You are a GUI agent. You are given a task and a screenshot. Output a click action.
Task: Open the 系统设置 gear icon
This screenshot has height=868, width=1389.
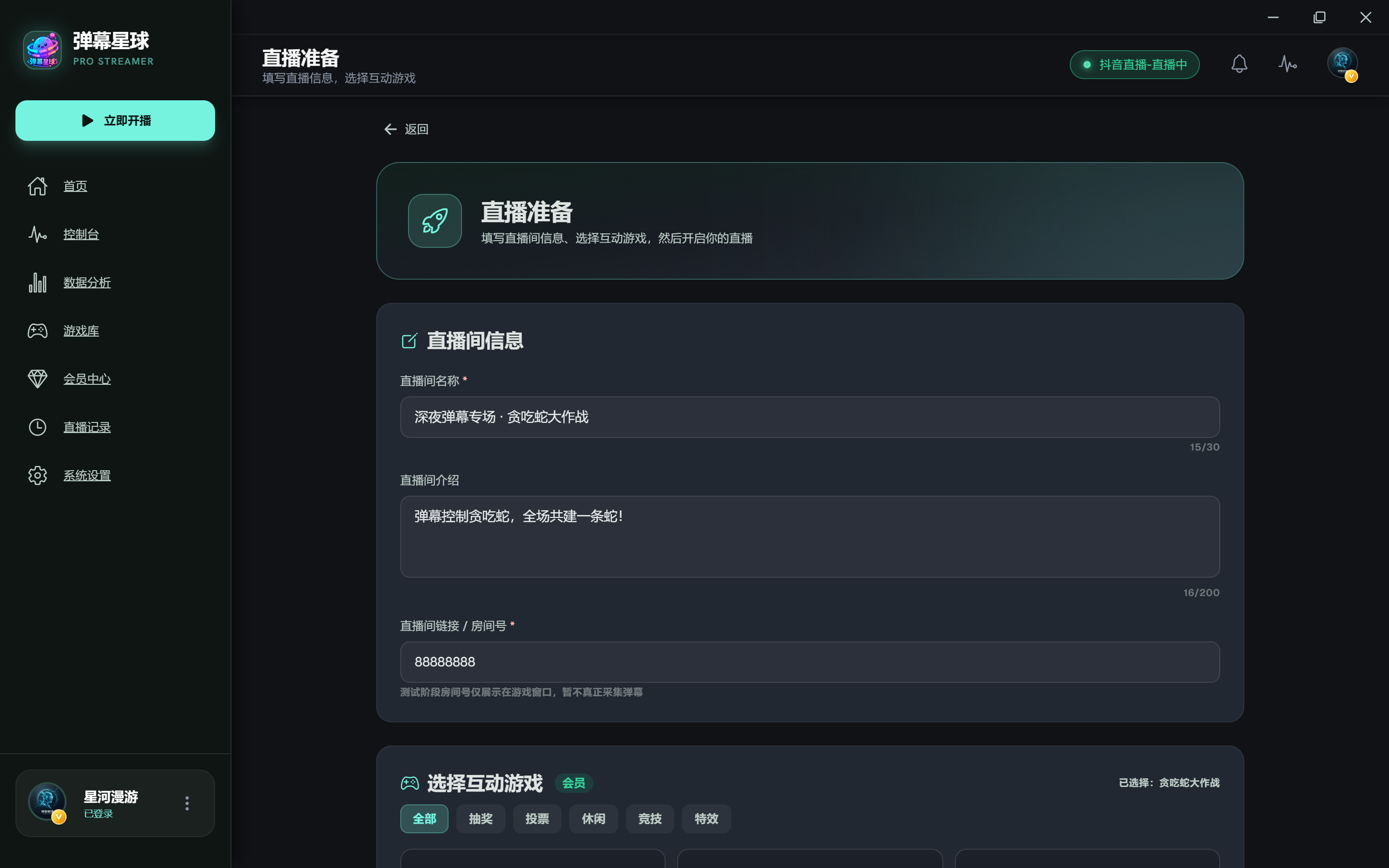[37, 475]
